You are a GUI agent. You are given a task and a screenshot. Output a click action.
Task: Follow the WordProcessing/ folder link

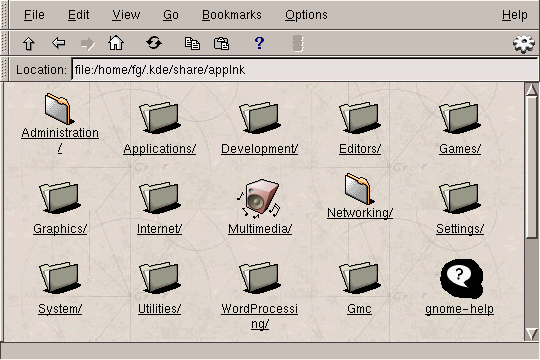pyautogui.click(x=259, y=316)
